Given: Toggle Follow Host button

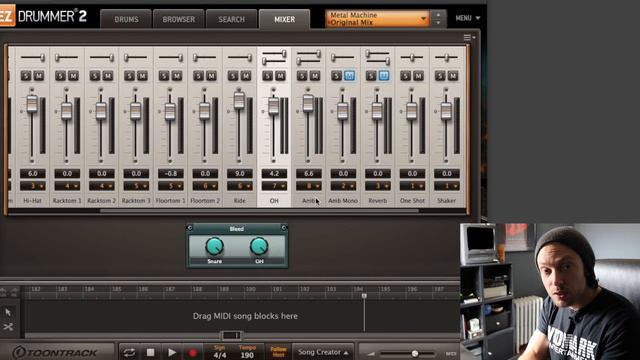Looking at the screenshot, I should click(x=278, y=352).
